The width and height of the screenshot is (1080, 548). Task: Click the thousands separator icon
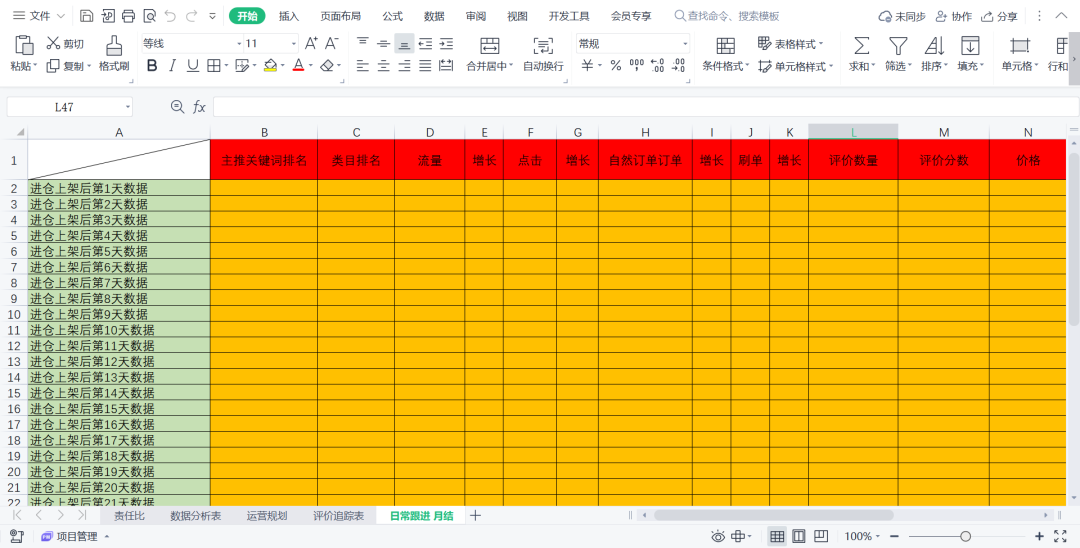pyautogui.click(x=636, y=65)
